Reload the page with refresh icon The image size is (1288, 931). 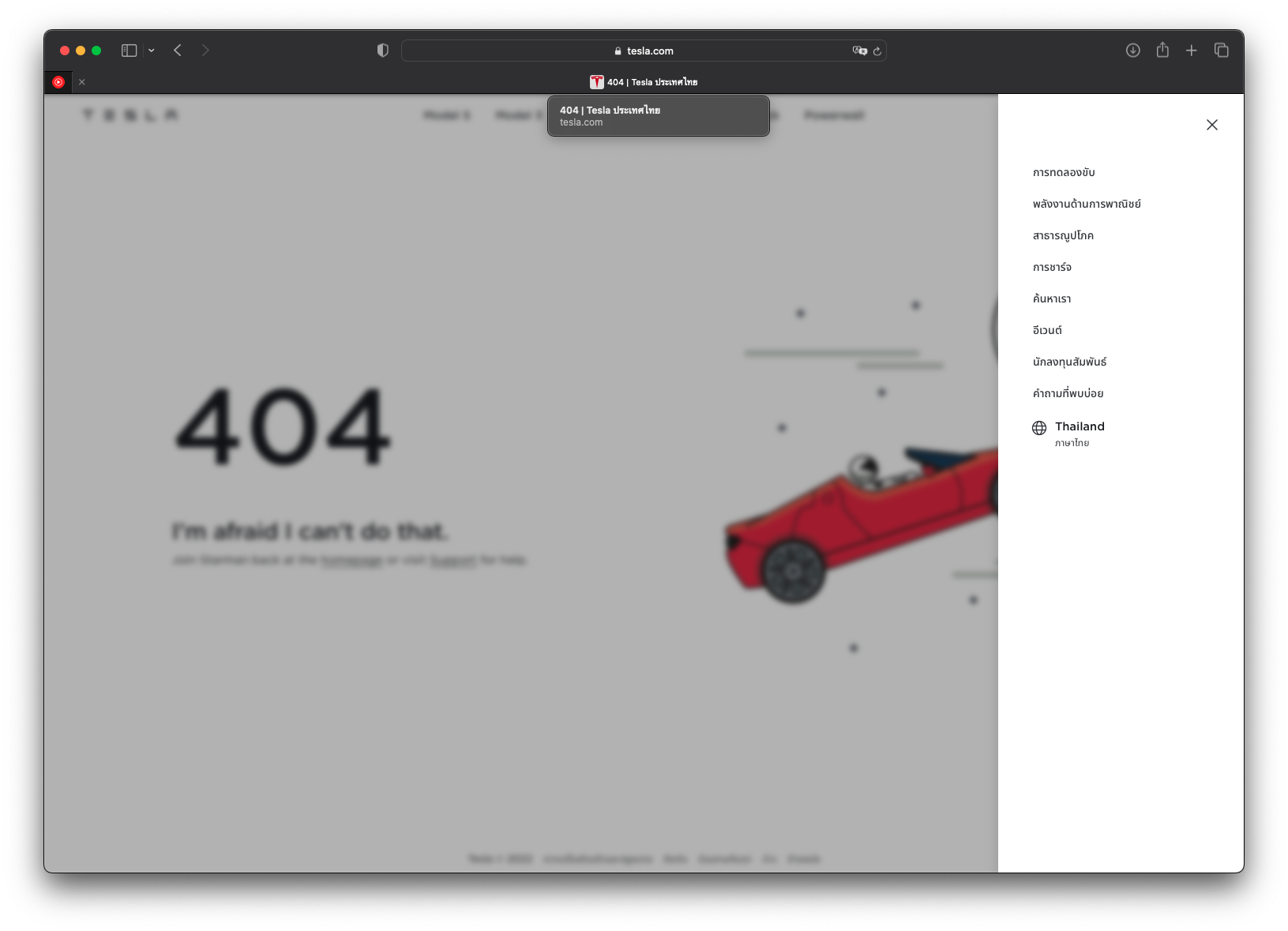877,51
